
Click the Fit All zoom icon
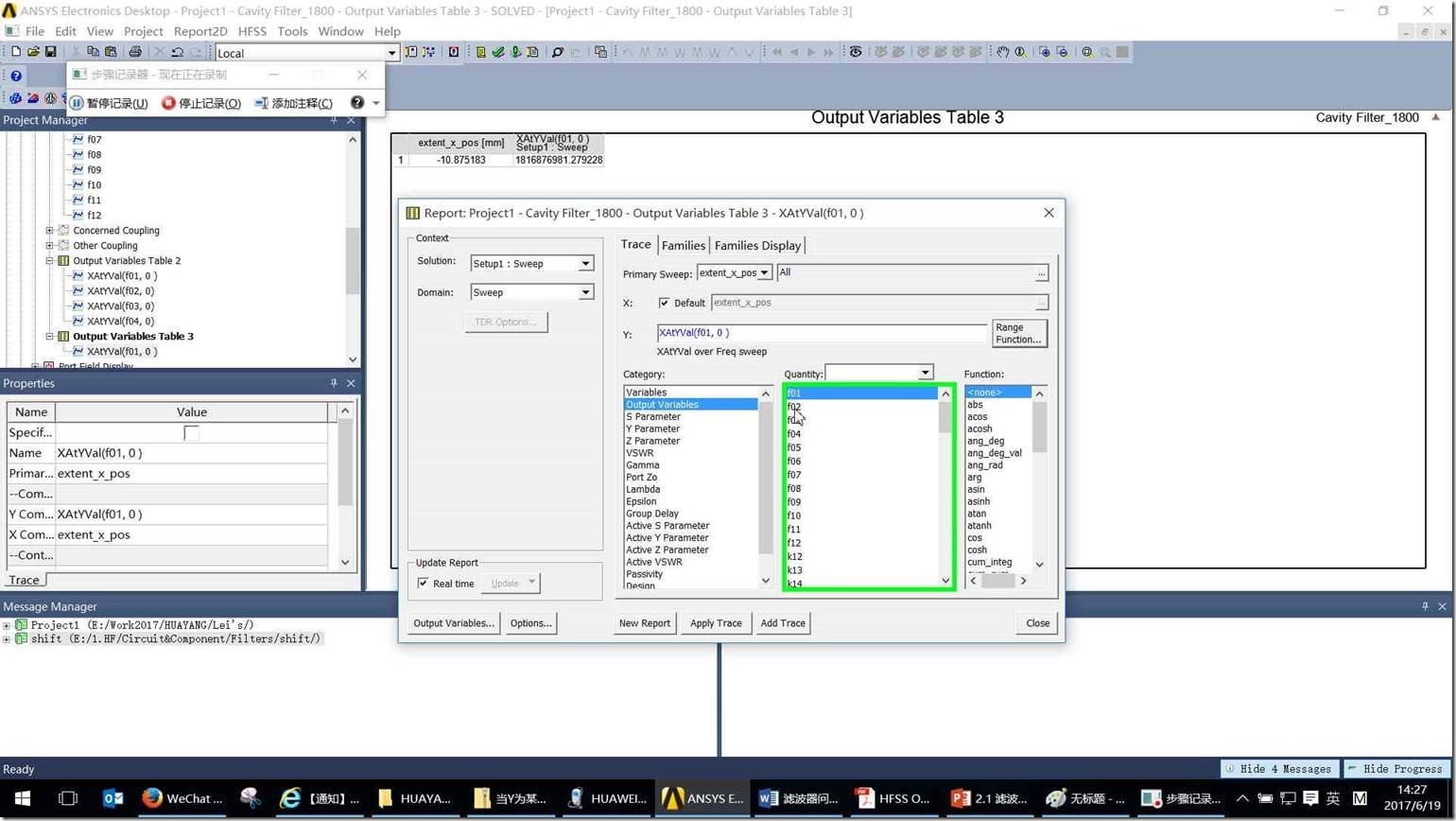pos(1087,52)
